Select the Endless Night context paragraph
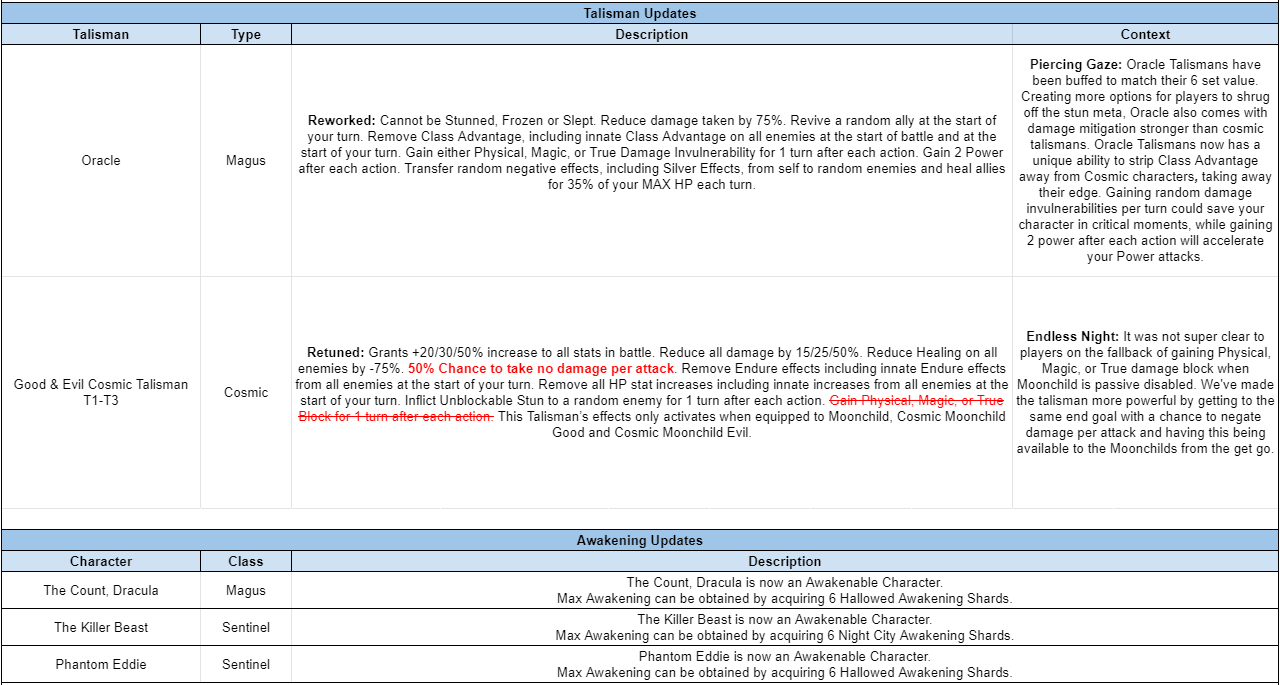The height and width of the screenshot is (685, 1280). coord(1145,392)
